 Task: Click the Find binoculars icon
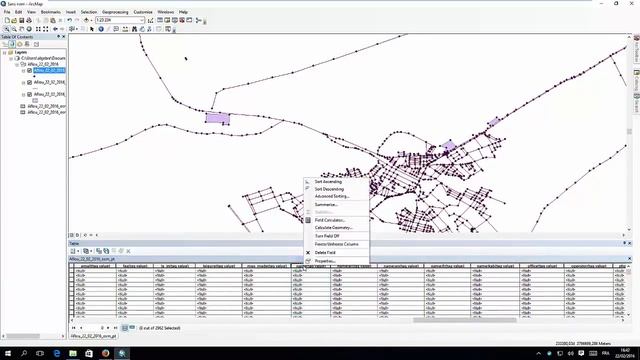point(134,29)
